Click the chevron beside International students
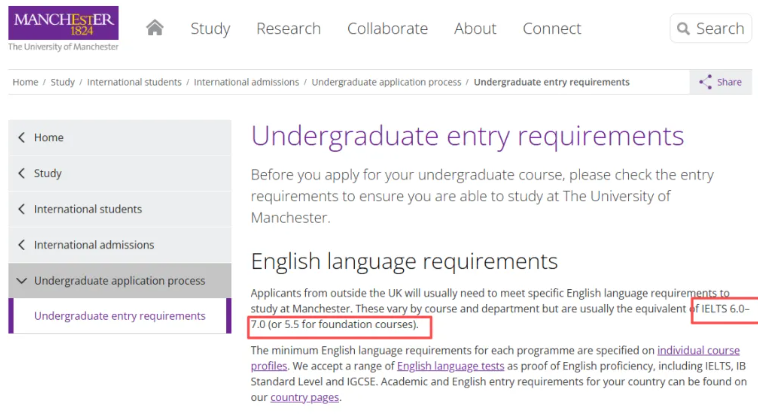 21,210
